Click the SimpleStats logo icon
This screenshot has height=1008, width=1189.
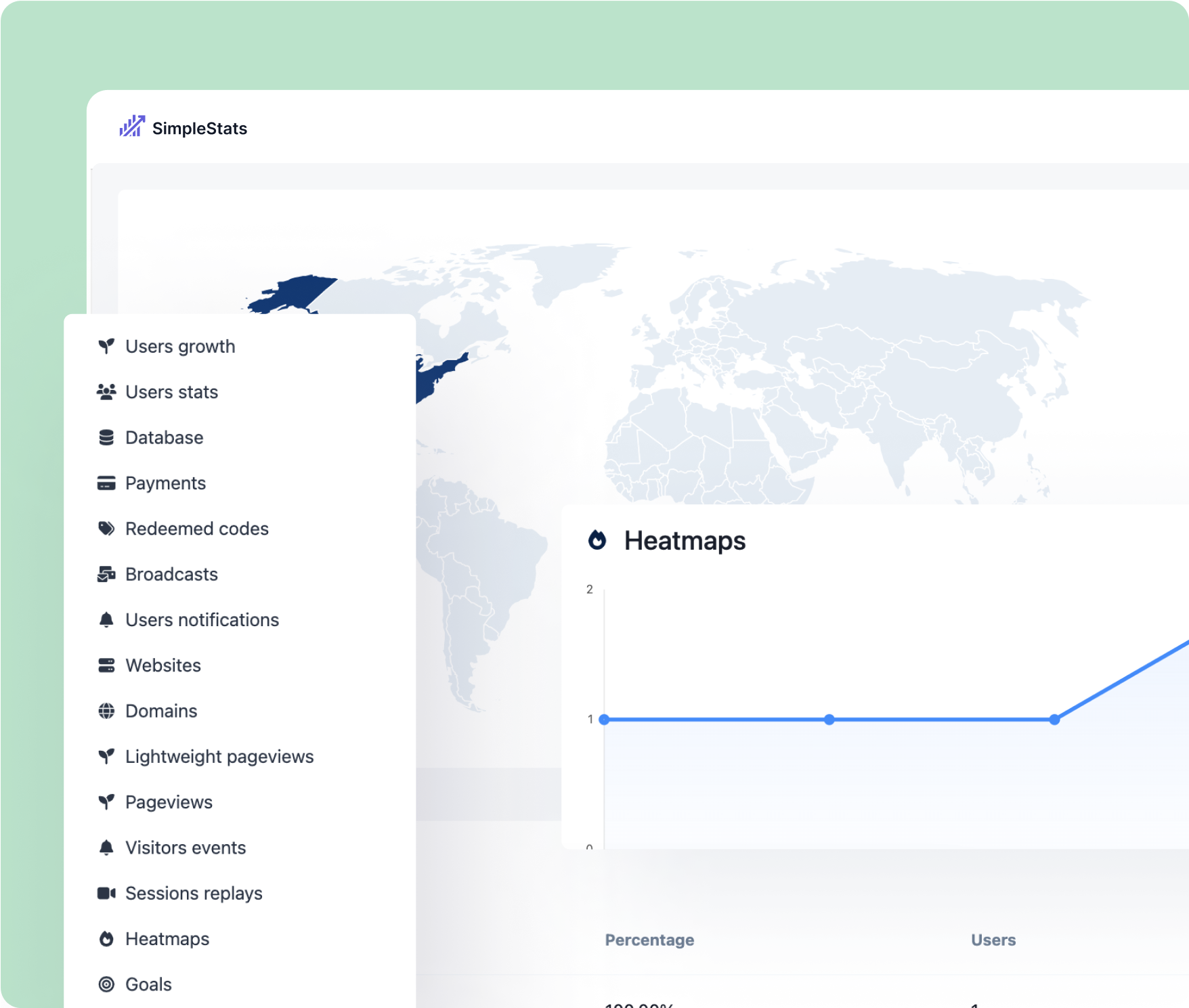(x=132, y=127)
